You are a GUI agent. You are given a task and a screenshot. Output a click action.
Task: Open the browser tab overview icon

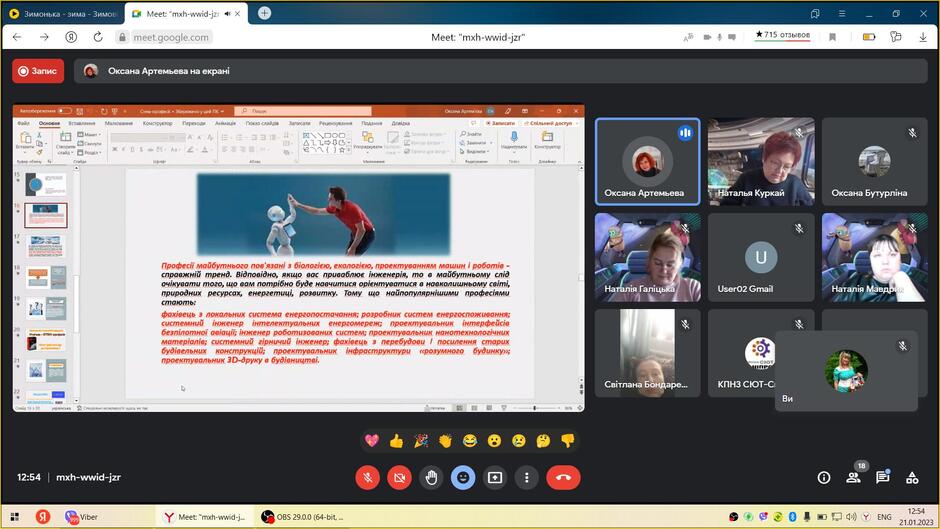point(815,13)
